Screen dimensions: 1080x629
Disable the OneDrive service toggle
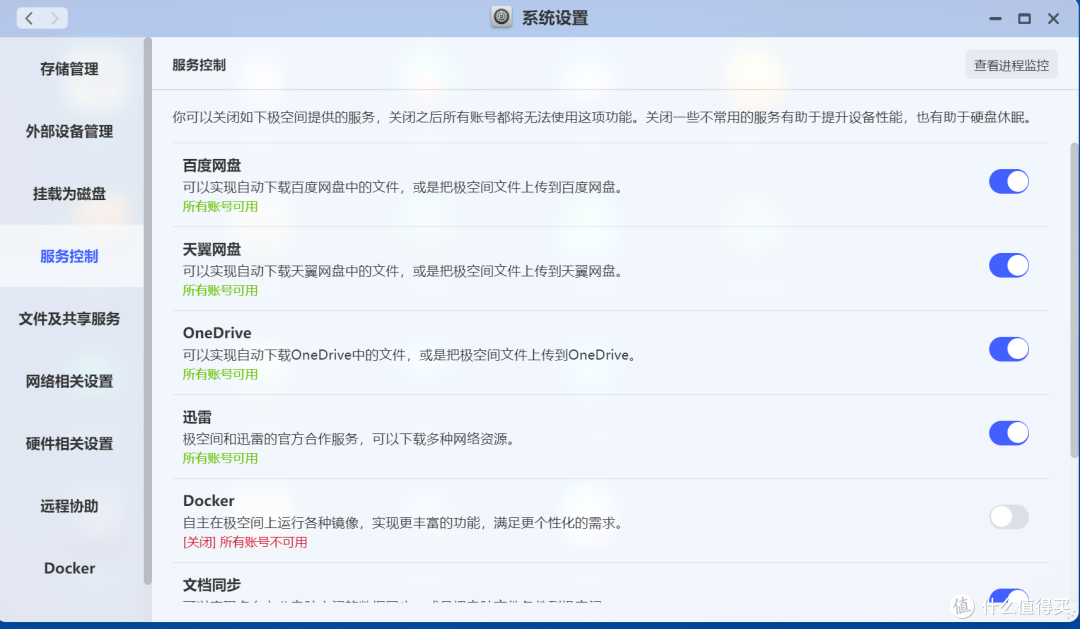(1008, 349)
